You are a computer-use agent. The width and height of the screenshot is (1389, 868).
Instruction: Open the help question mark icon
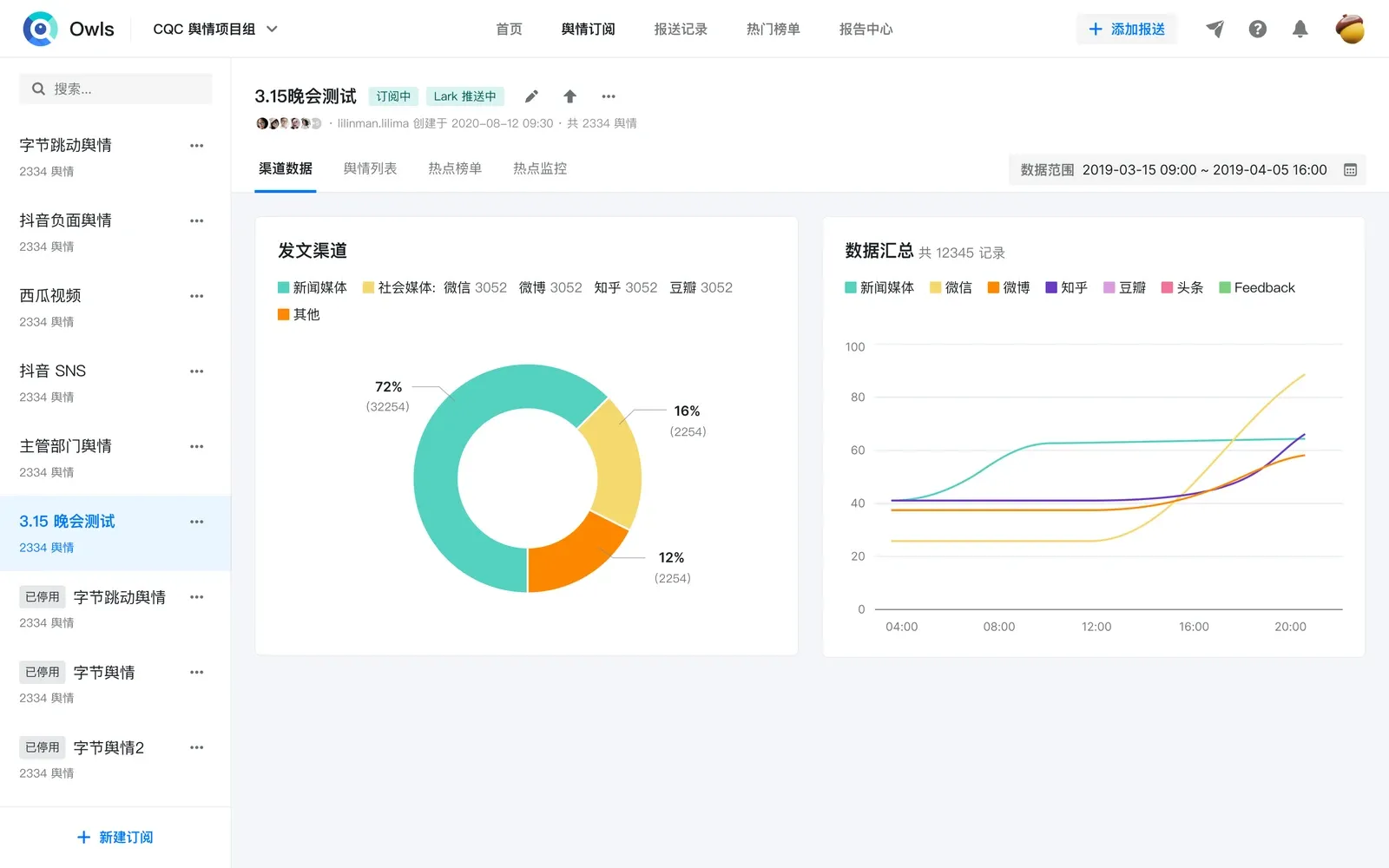1257,29
